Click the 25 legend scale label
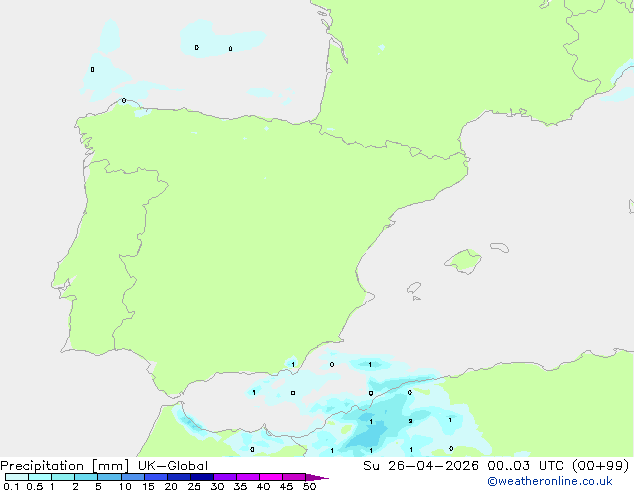 (x=194, y=486)
